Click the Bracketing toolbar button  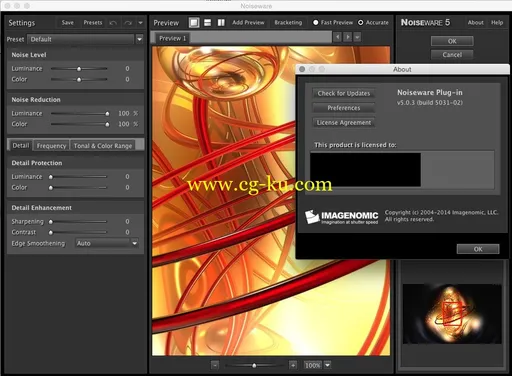(x=288, y=23)
